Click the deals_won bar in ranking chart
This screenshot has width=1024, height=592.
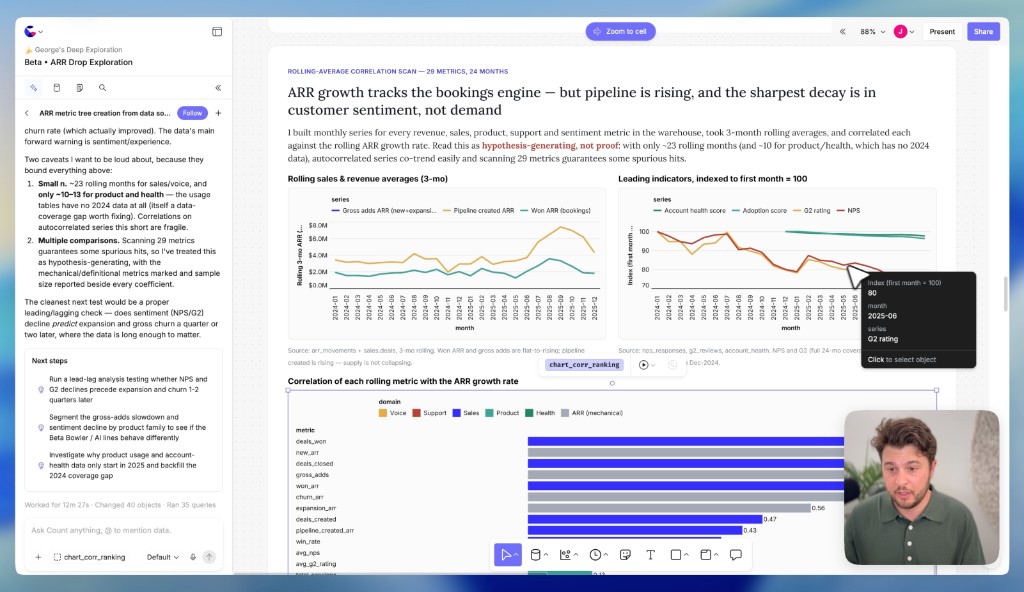686,441
